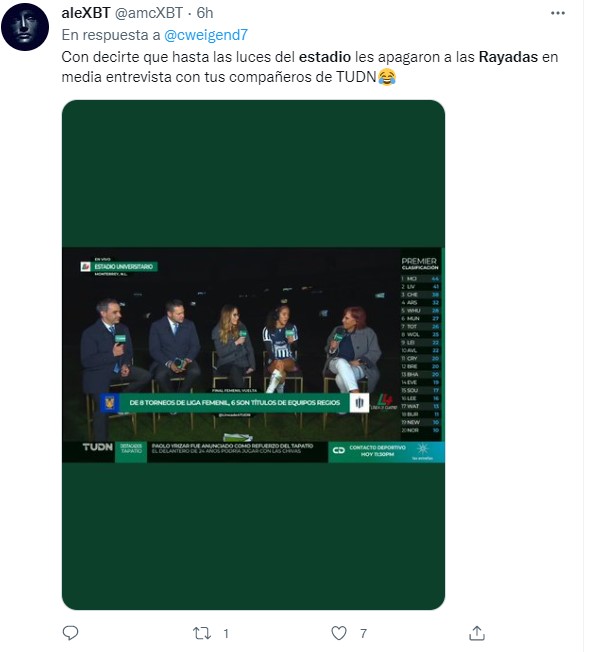View likes by clicking the count 7
This screenshot has width=614, height=652.
pyautogui.click(x=363, y=634)
